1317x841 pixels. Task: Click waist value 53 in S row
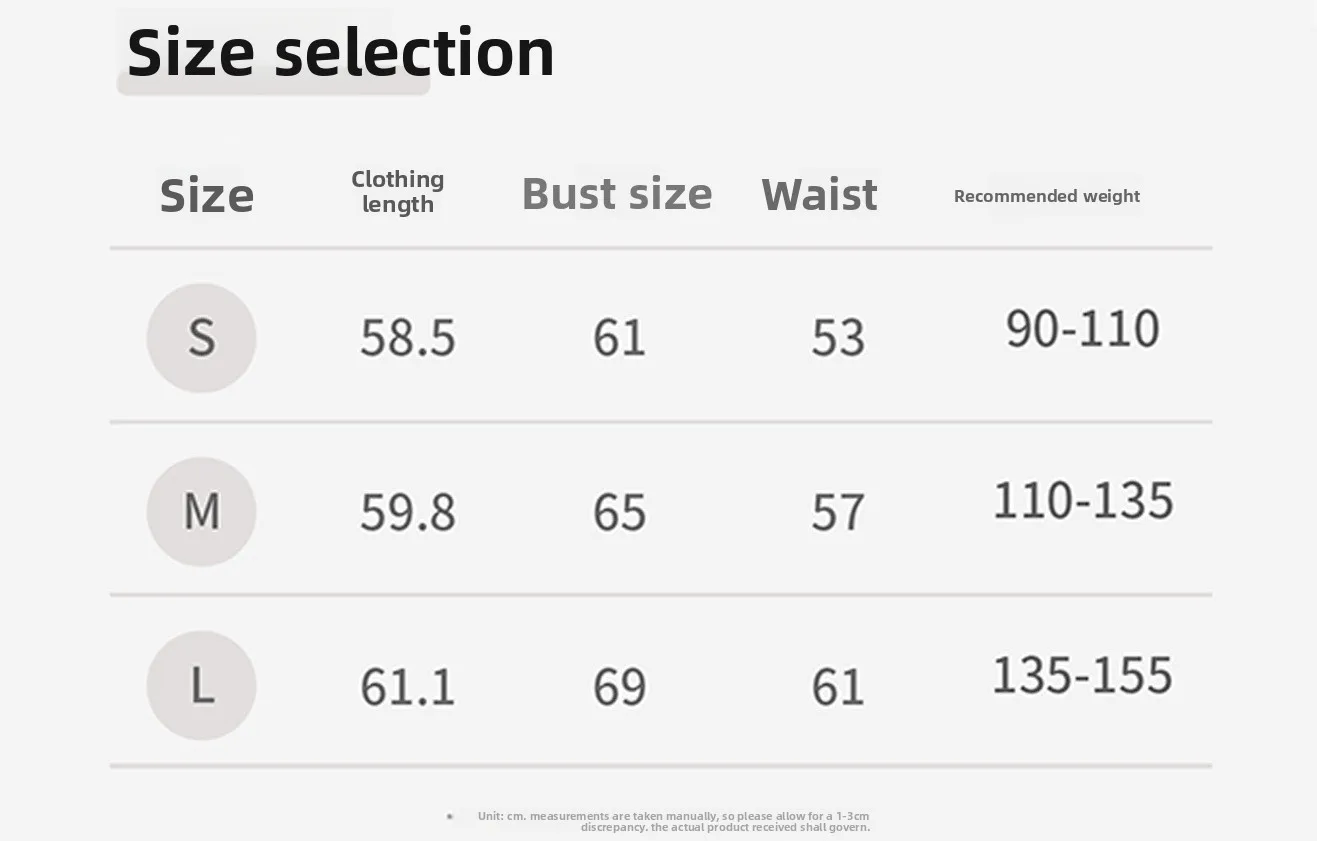pos(838,338)
